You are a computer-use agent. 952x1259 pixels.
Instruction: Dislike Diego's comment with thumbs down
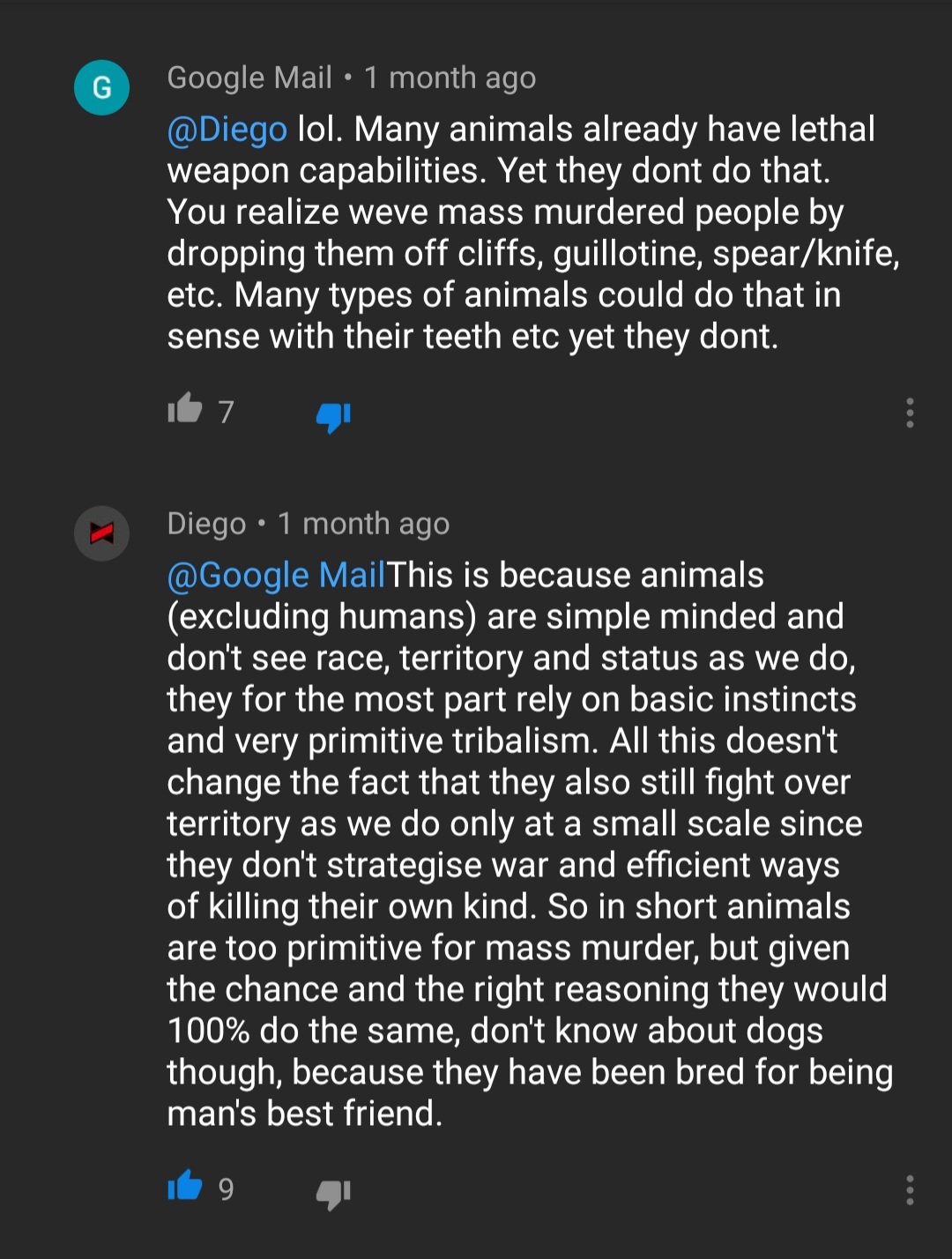(333, 1194)
